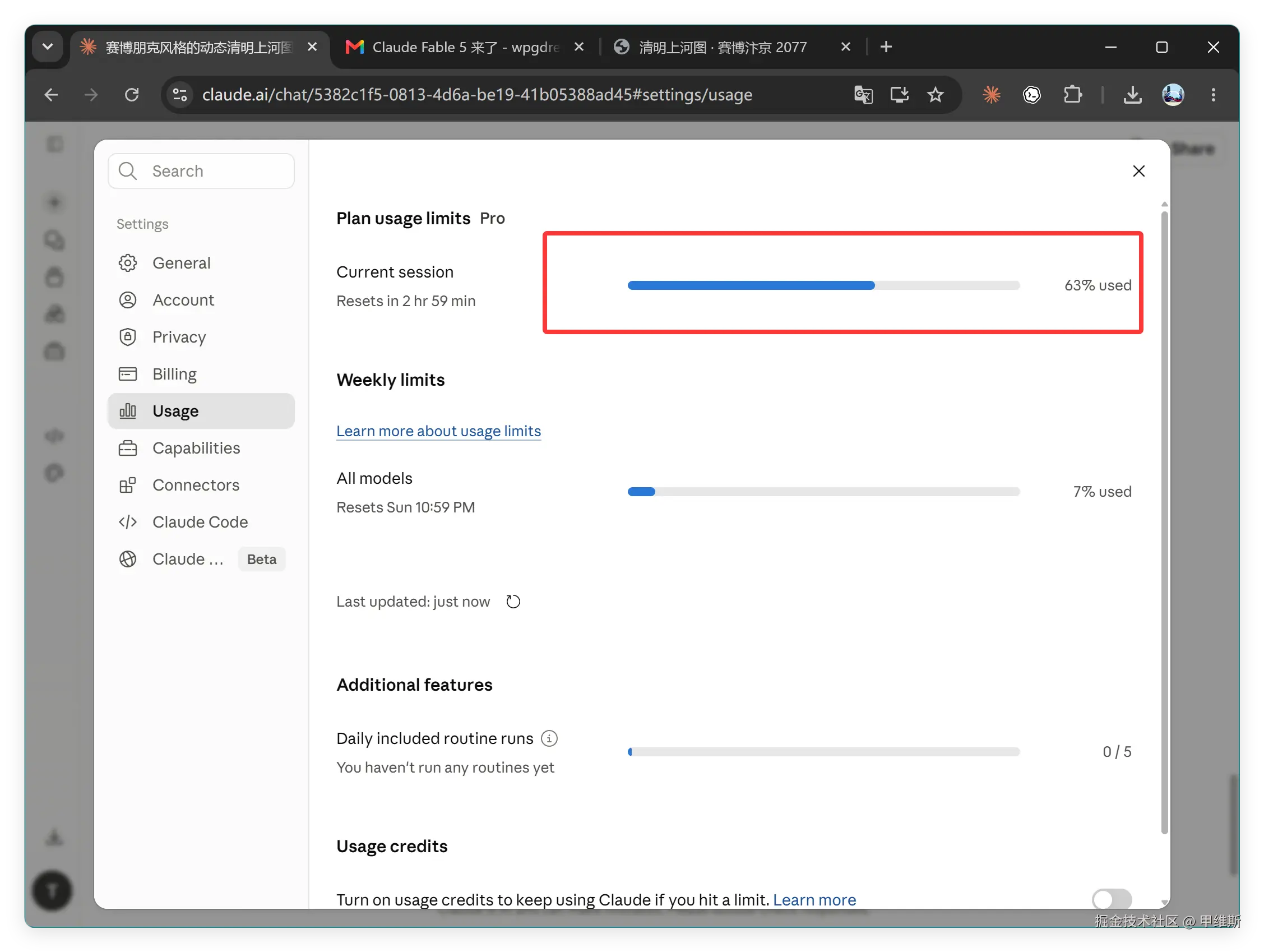Screen dimensions: 1264x952
Task: Open the browser Downloads icon
Action: tap(1133, 95)
